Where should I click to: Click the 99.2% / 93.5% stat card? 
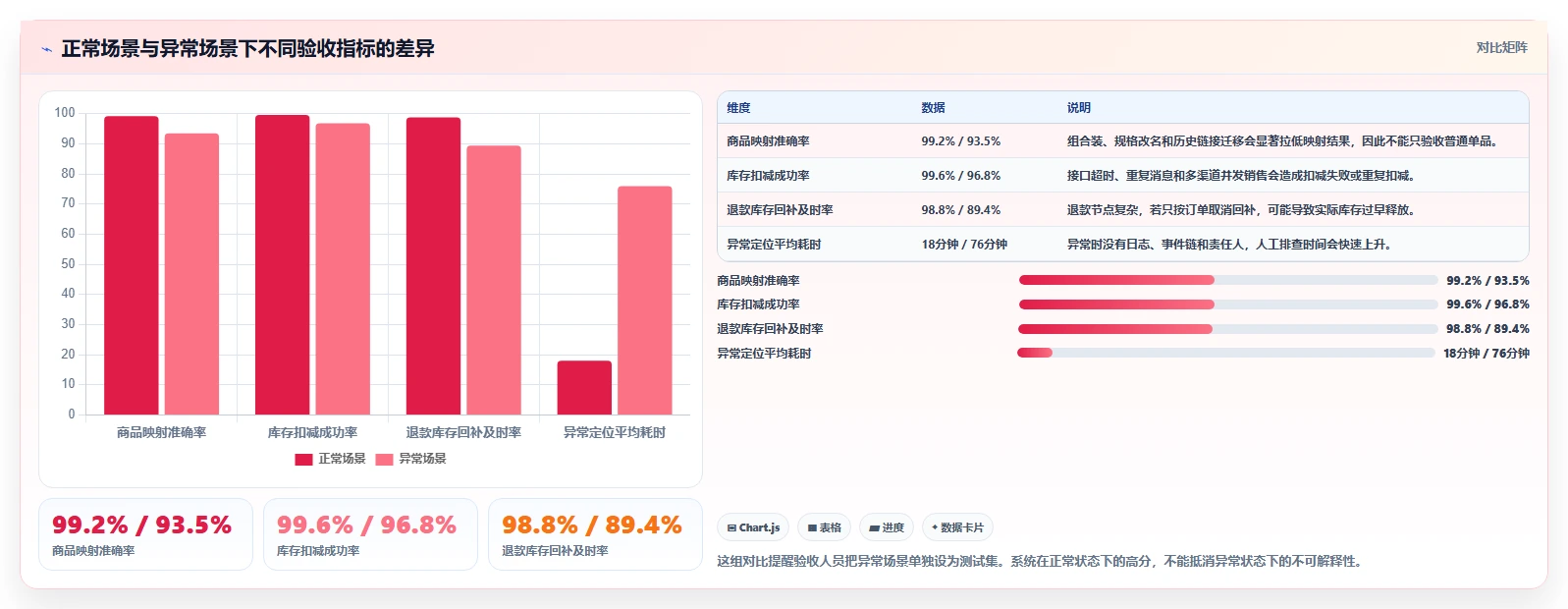click(x=145, y=534)
